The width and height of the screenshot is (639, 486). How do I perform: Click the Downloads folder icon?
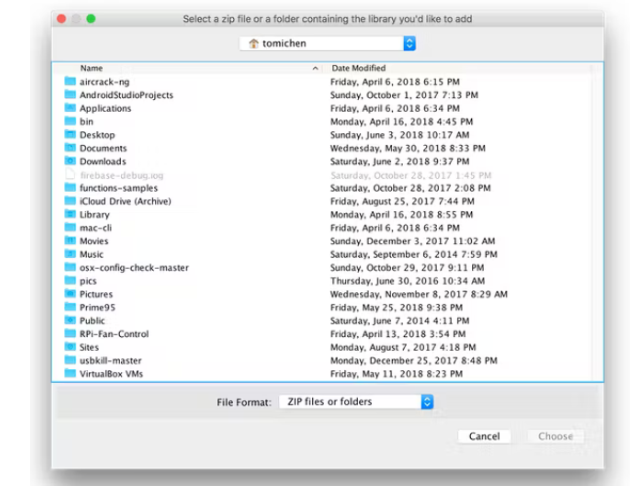pyautogui.click(x=70, y=161)
